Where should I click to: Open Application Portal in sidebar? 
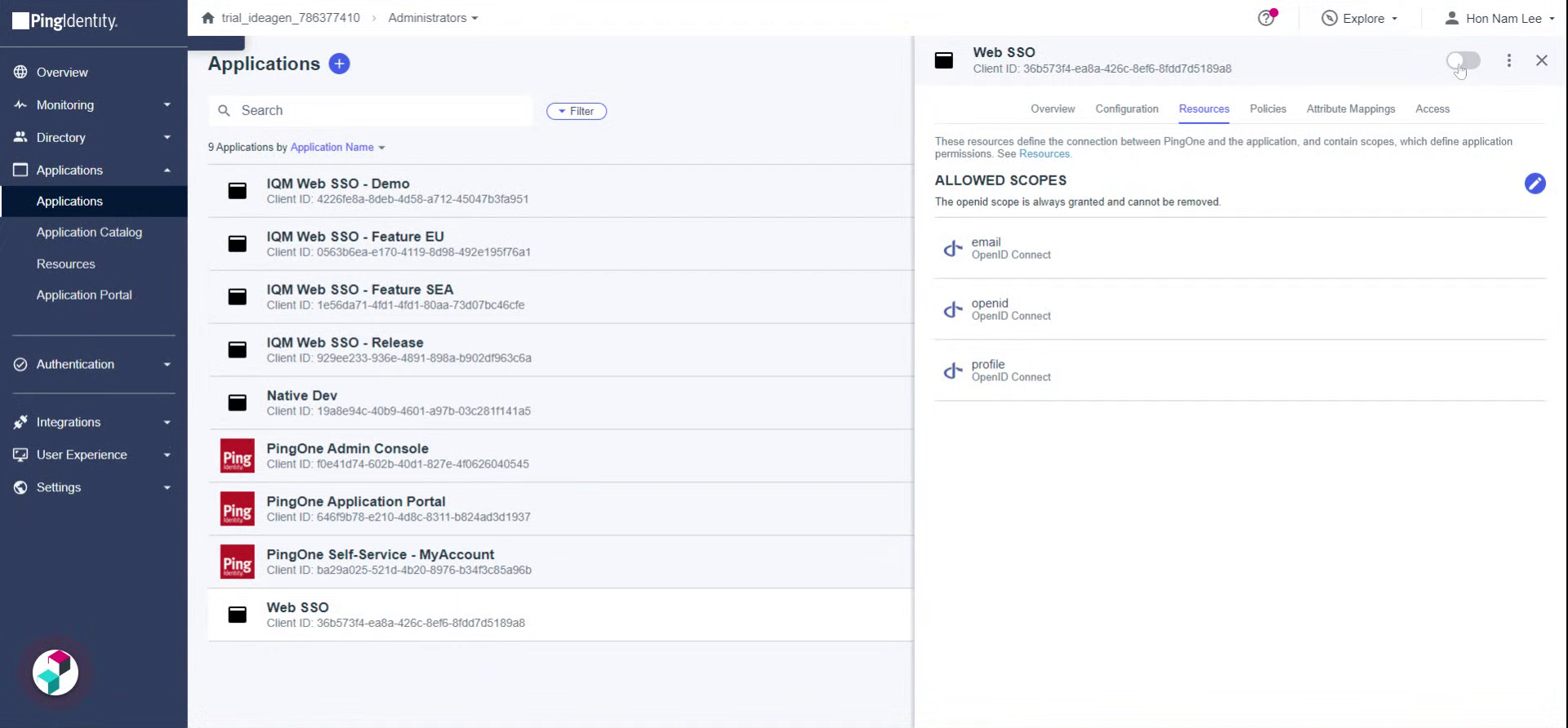pyautogui.click(x=84, y=295)
